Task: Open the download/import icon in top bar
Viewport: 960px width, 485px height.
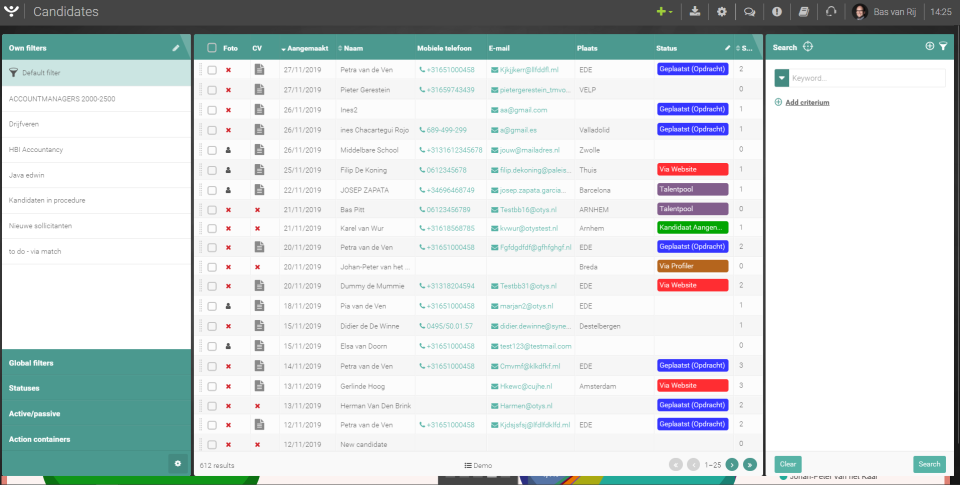Action: tap(695, 12)
